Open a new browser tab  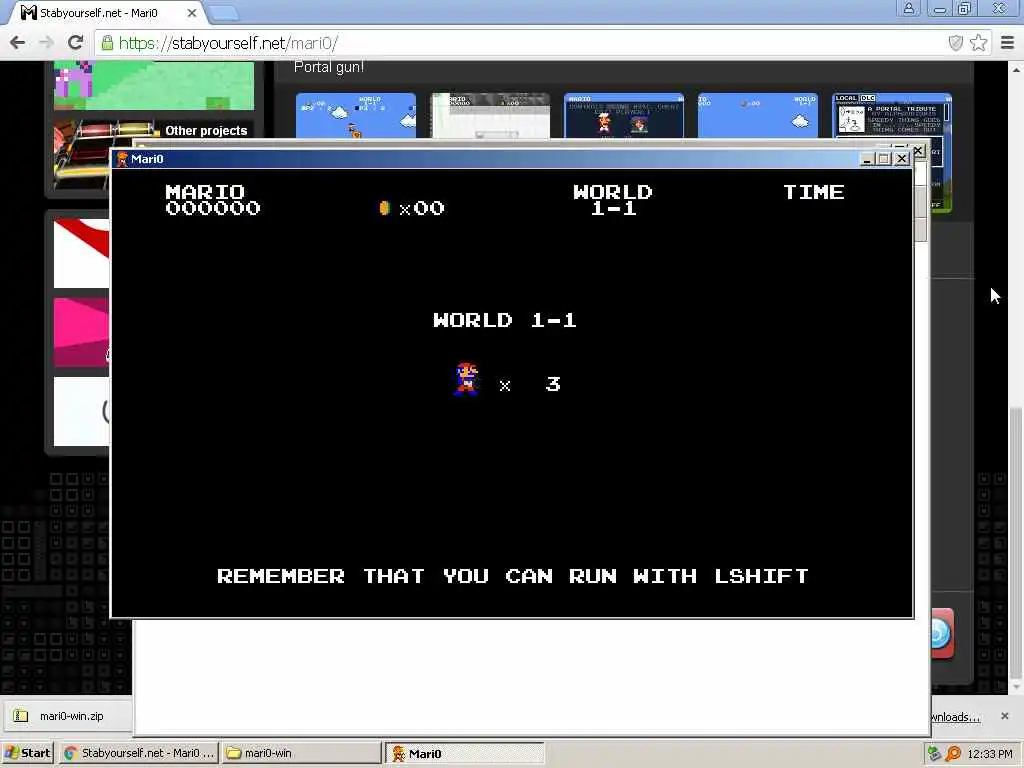tap(224, 13)
